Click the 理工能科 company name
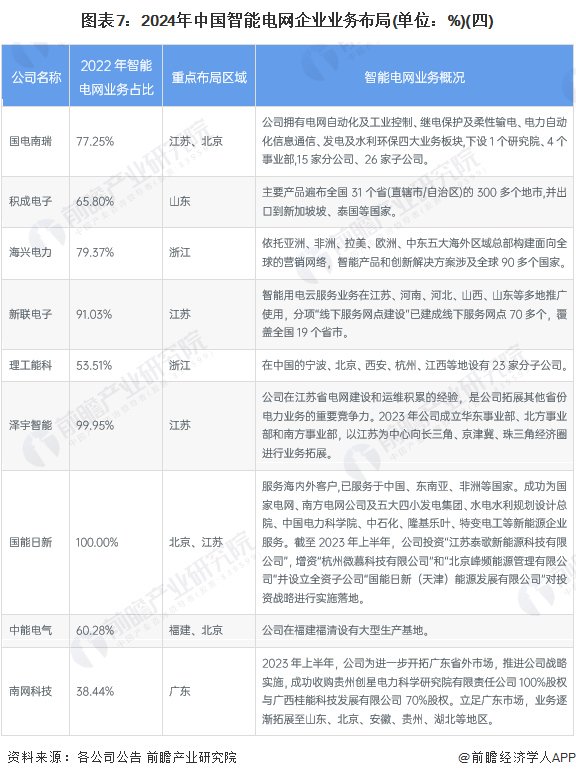Image resolution: width=576 pixels, height=778 pixels. [x=30, y=366]
